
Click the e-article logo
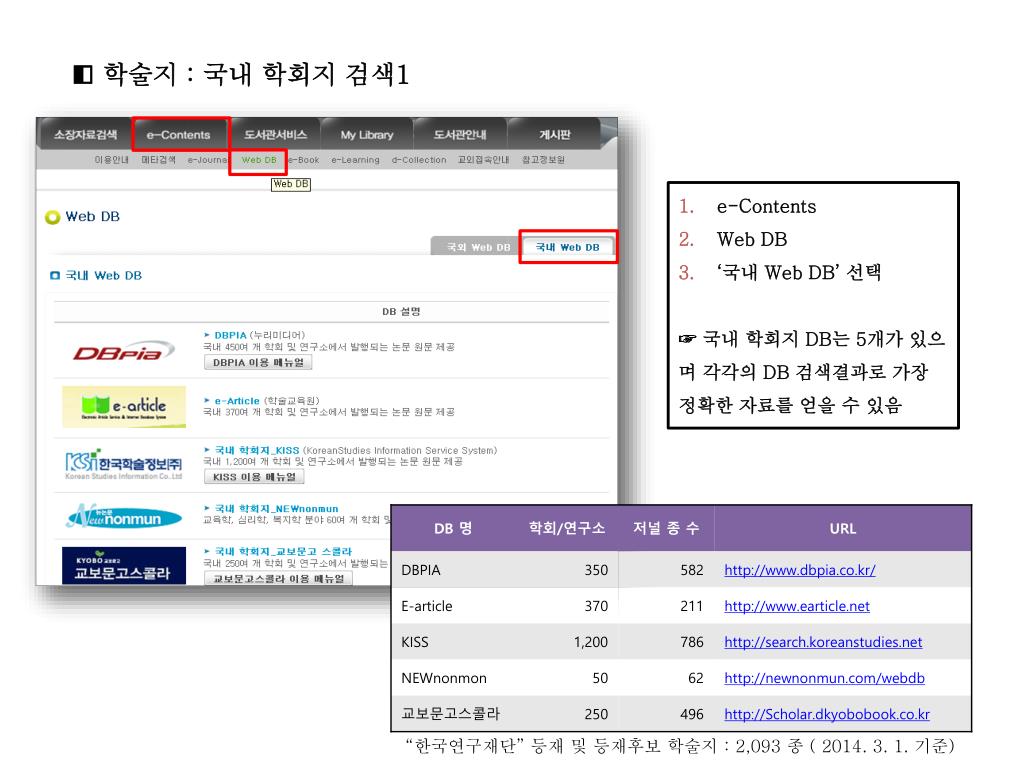coord(123,406)
